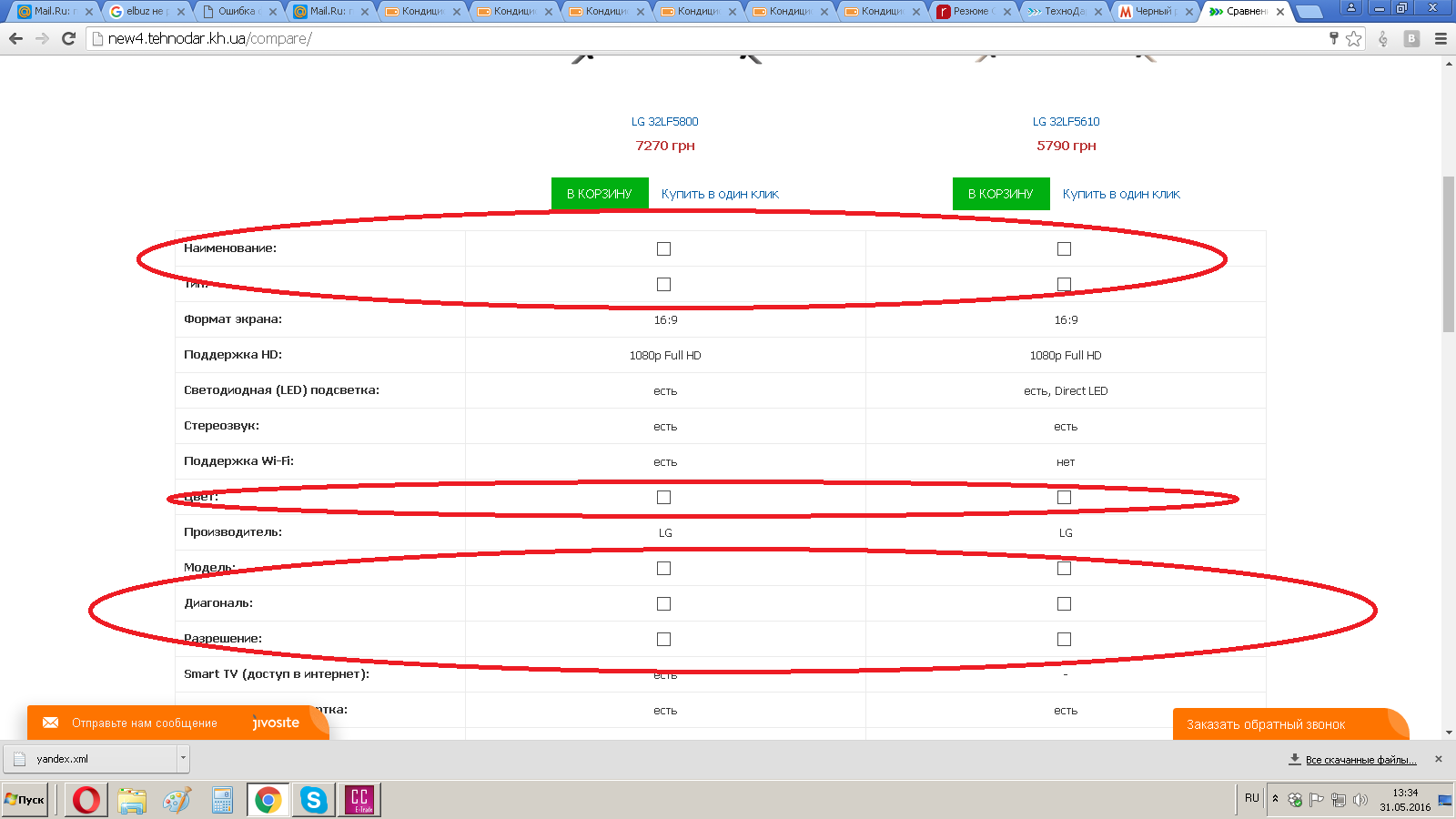Expand the yandex.xml download options arrow
Image resolution: width=1456 pixels, height=819 pixels.
[183, 758]
